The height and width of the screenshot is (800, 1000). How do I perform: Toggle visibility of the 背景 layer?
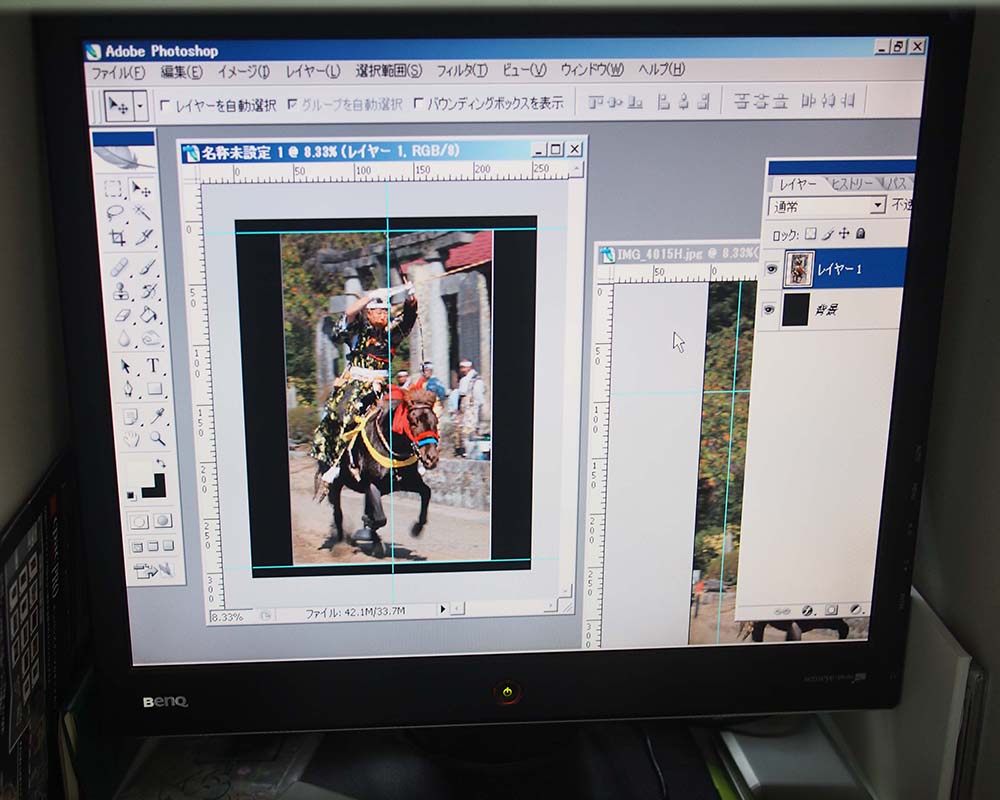pos(769,310)
